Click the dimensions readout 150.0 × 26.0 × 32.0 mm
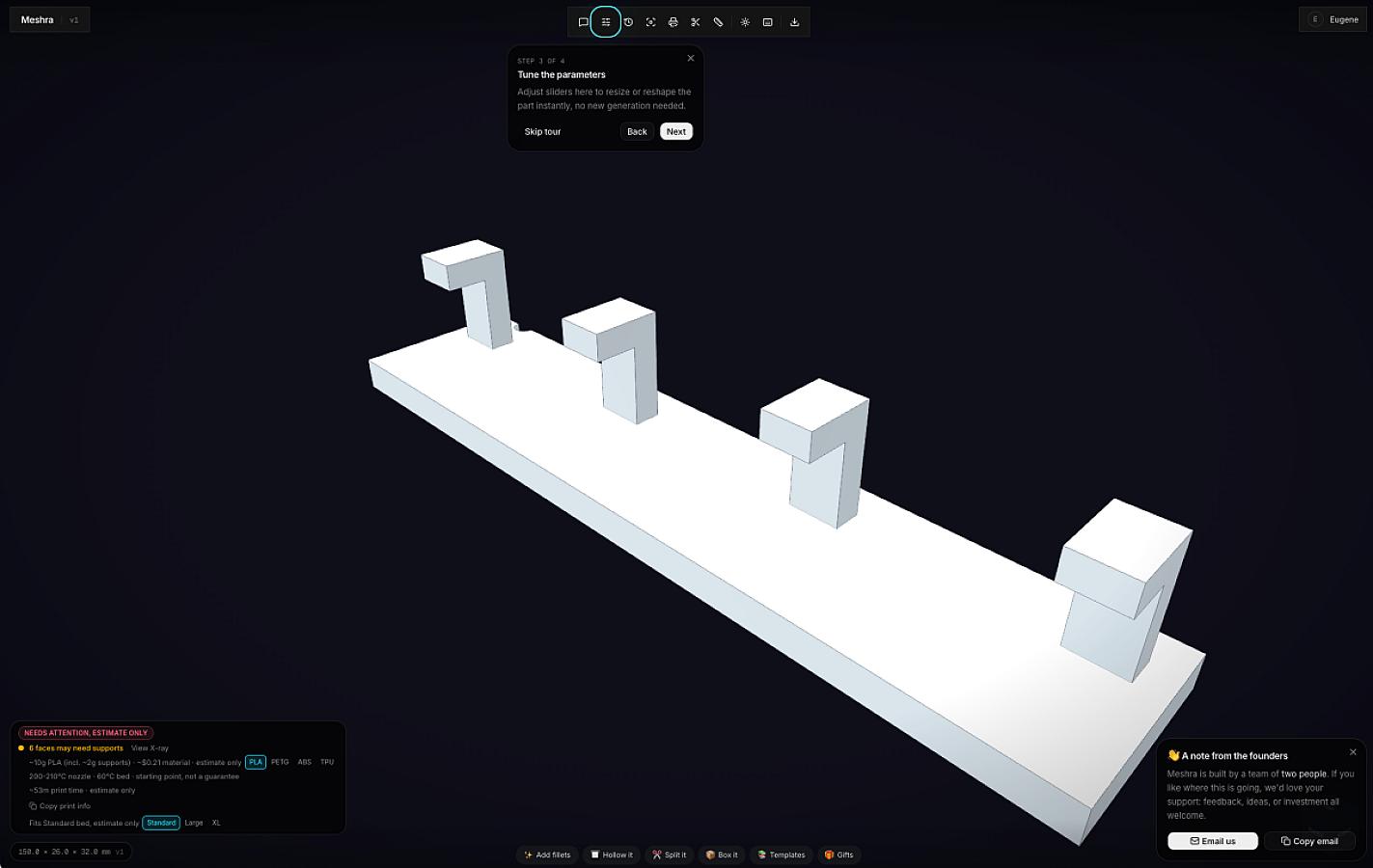The image size is (1373, 868). coord(71,852)
